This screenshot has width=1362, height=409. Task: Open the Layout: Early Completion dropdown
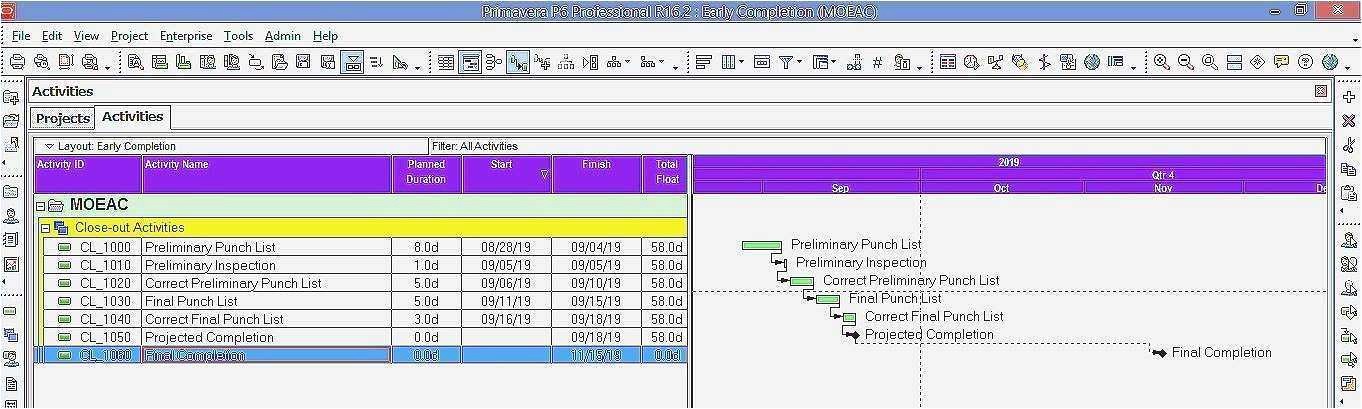point(50,146)
